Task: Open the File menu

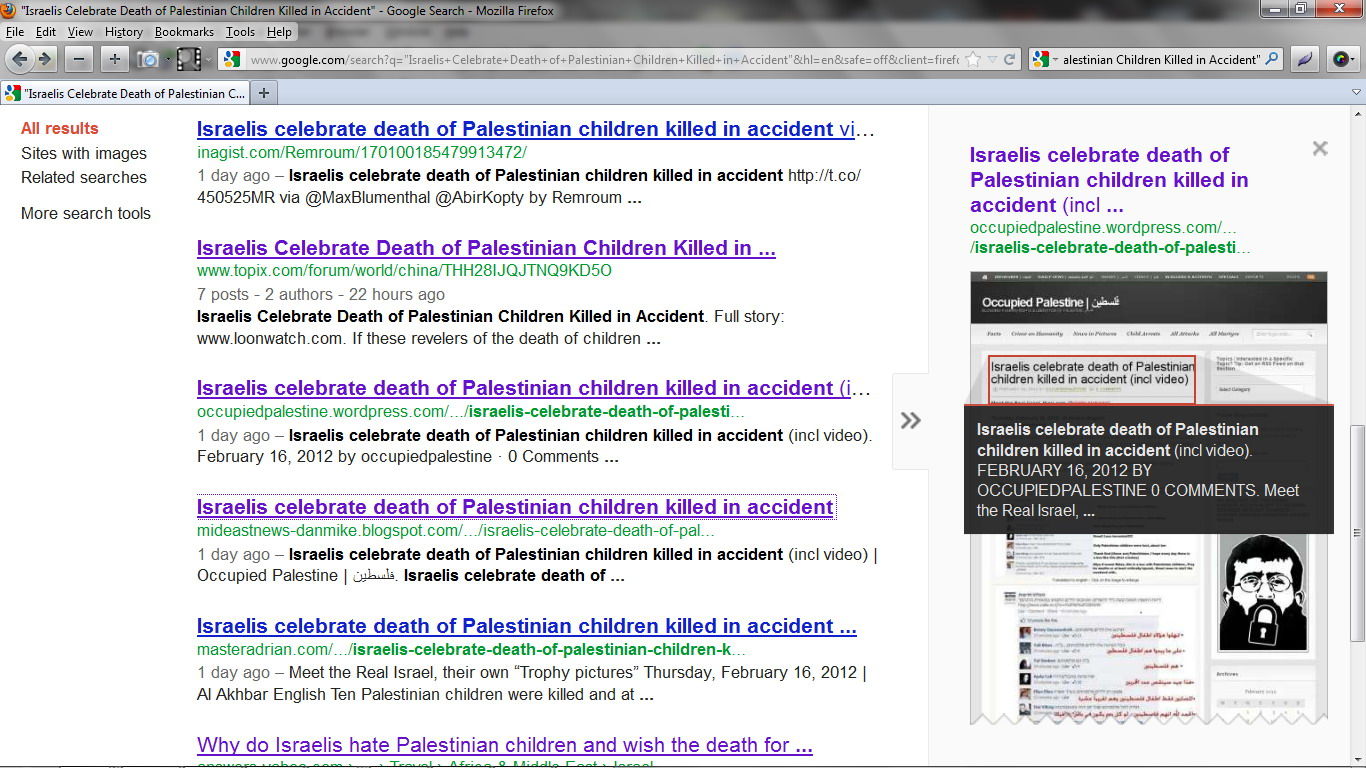Action: click(15, 32)
